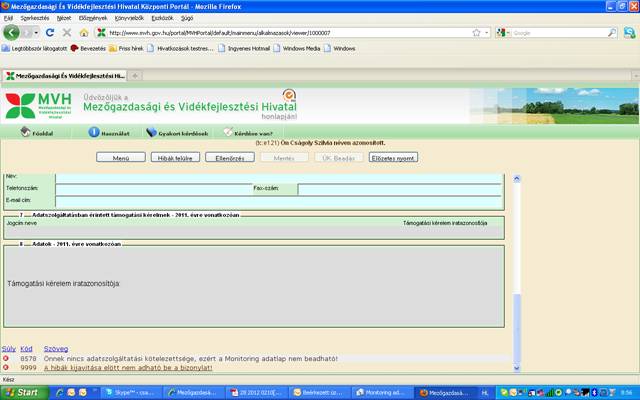Image resolution: width=640 pixels, height=400 pixels.
Task: Open the Windows Media bookmark
Action: coord(297,48)
